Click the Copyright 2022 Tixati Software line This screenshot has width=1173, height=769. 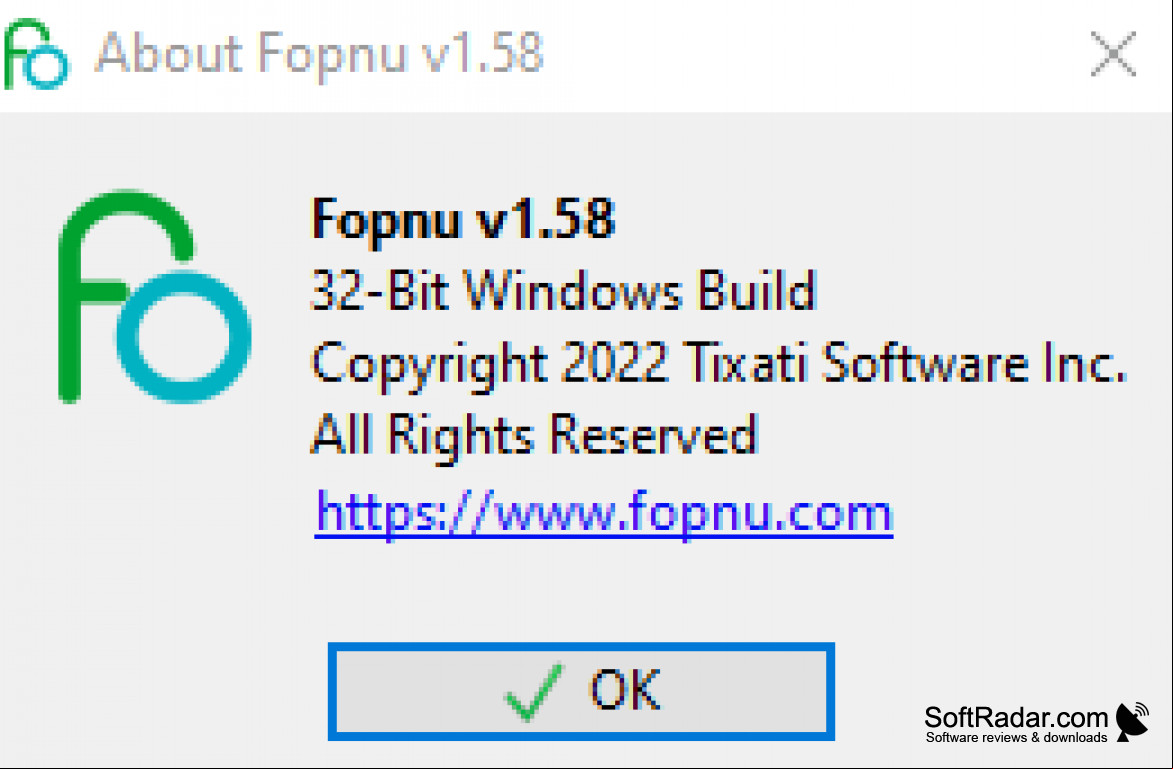tap(719, 364)
